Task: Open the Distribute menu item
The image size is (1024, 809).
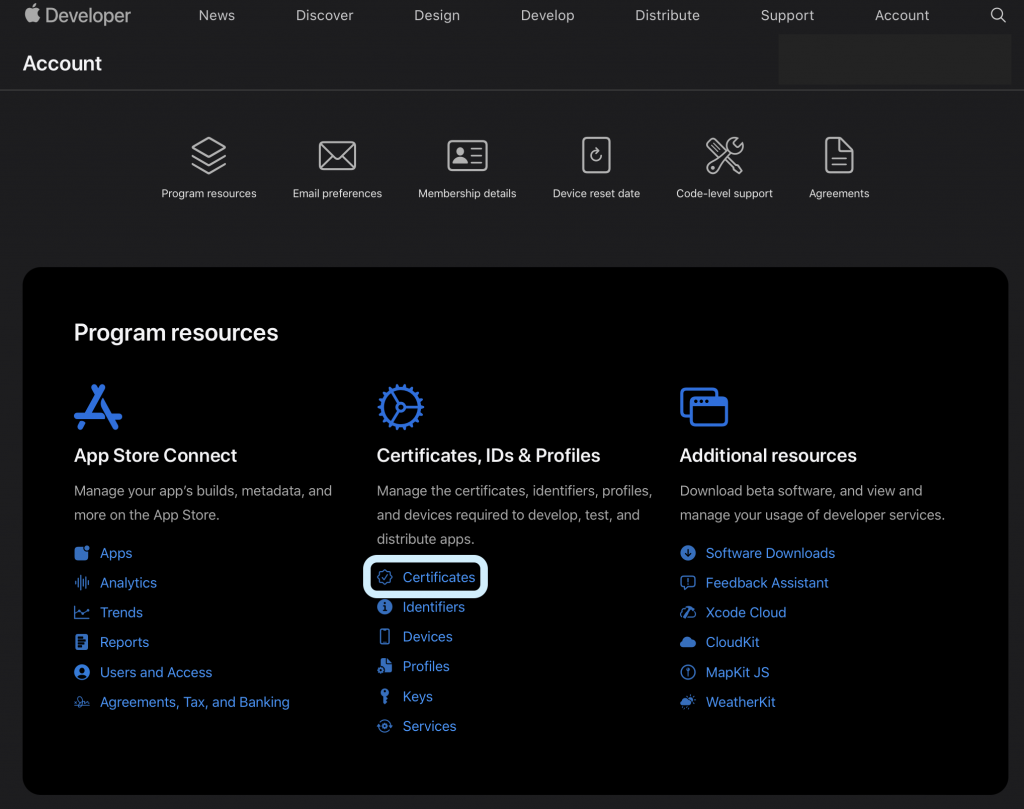Action: coord(667,15)
